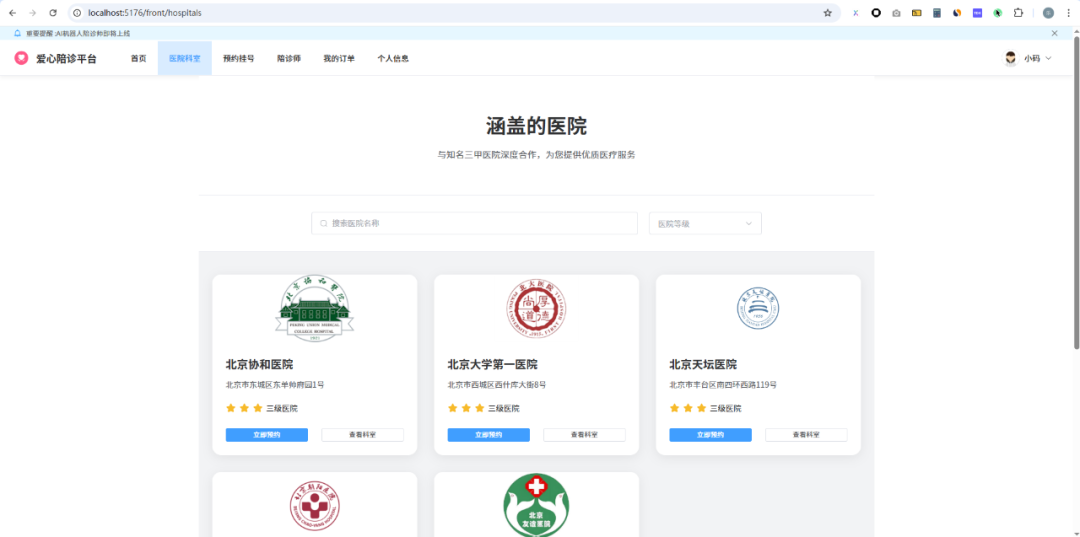Open the 首页 menu item
The image size is (1080, 537).
[138, 59]
